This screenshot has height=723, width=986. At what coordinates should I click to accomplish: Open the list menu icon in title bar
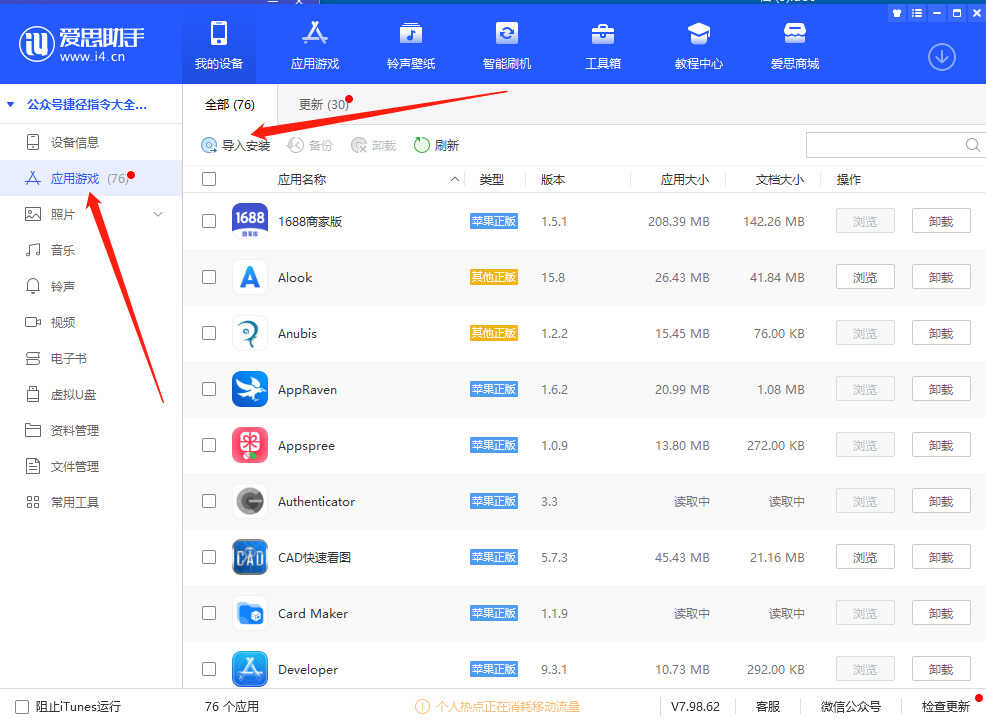917,13
